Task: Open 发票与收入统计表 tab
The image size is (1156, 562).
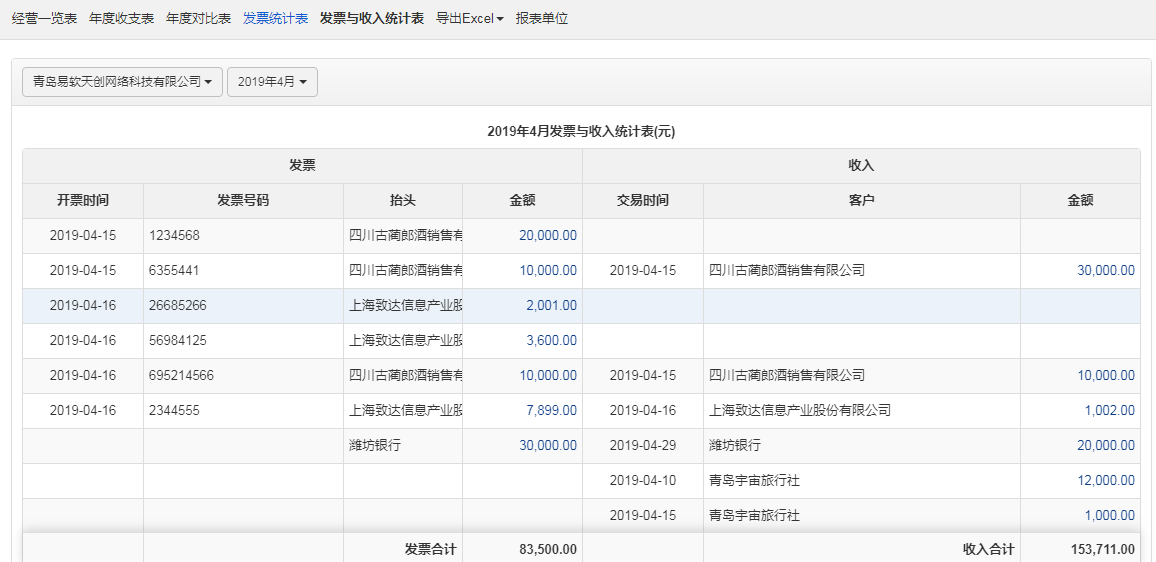Action: [372, 19]
